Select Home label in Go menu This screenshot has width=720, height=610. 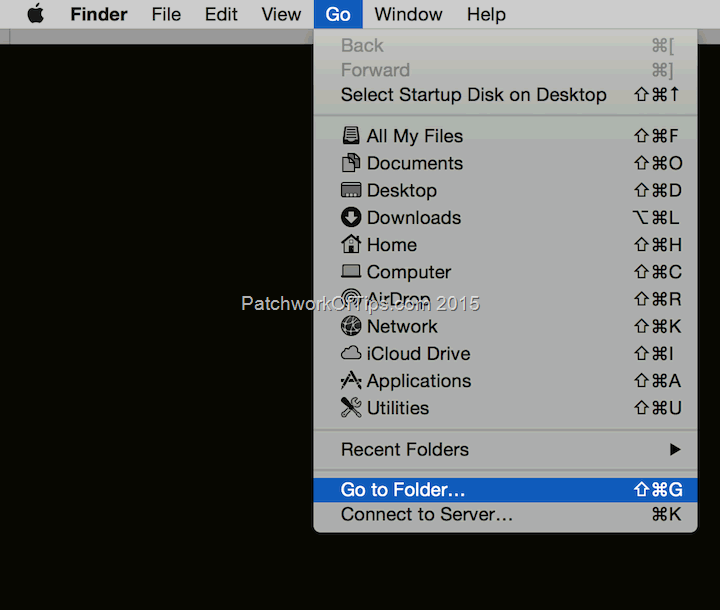point(392,244)
